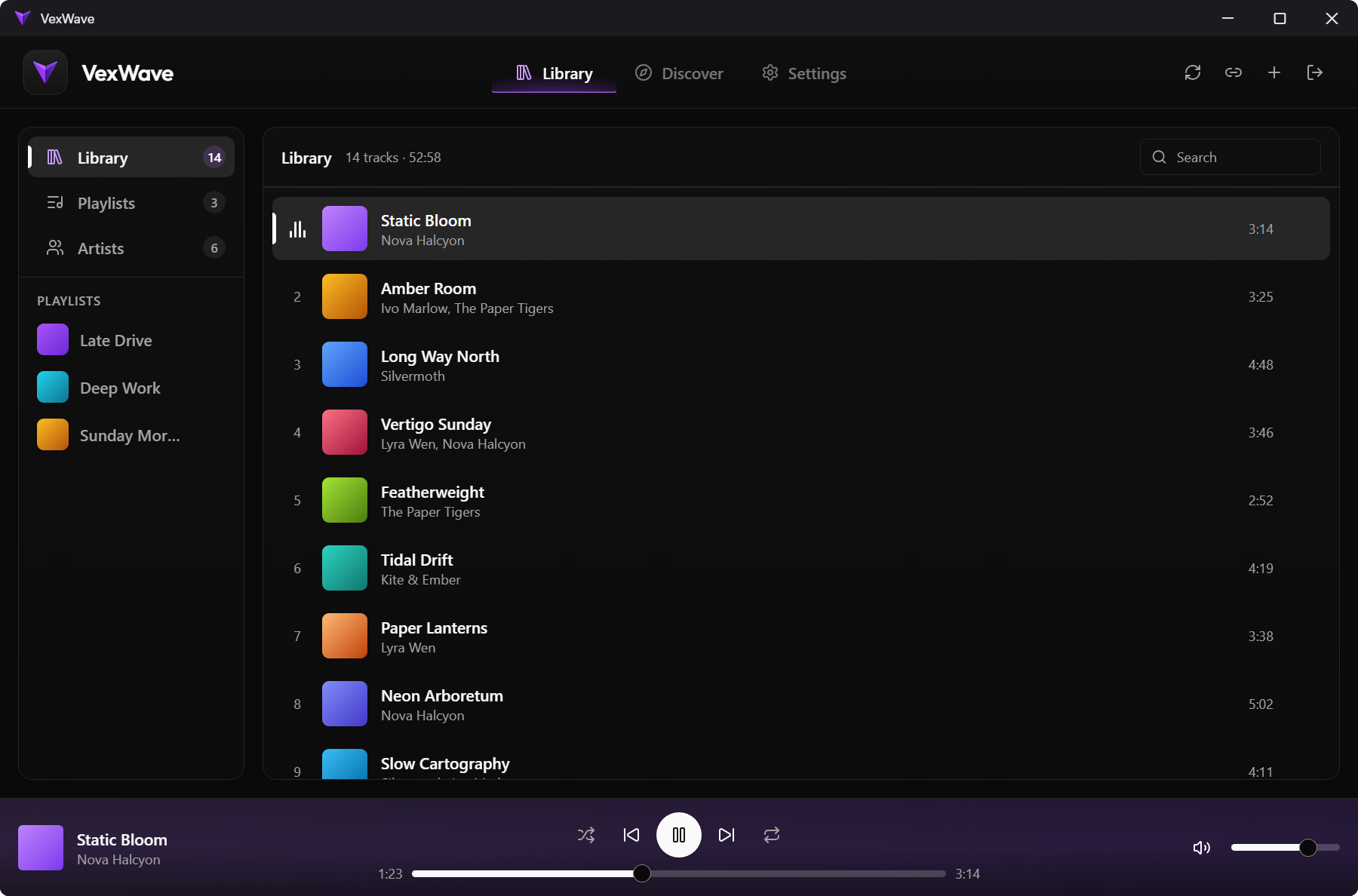Click the plus add icon
The image size is (1358, 896).
click(1274, 72)
